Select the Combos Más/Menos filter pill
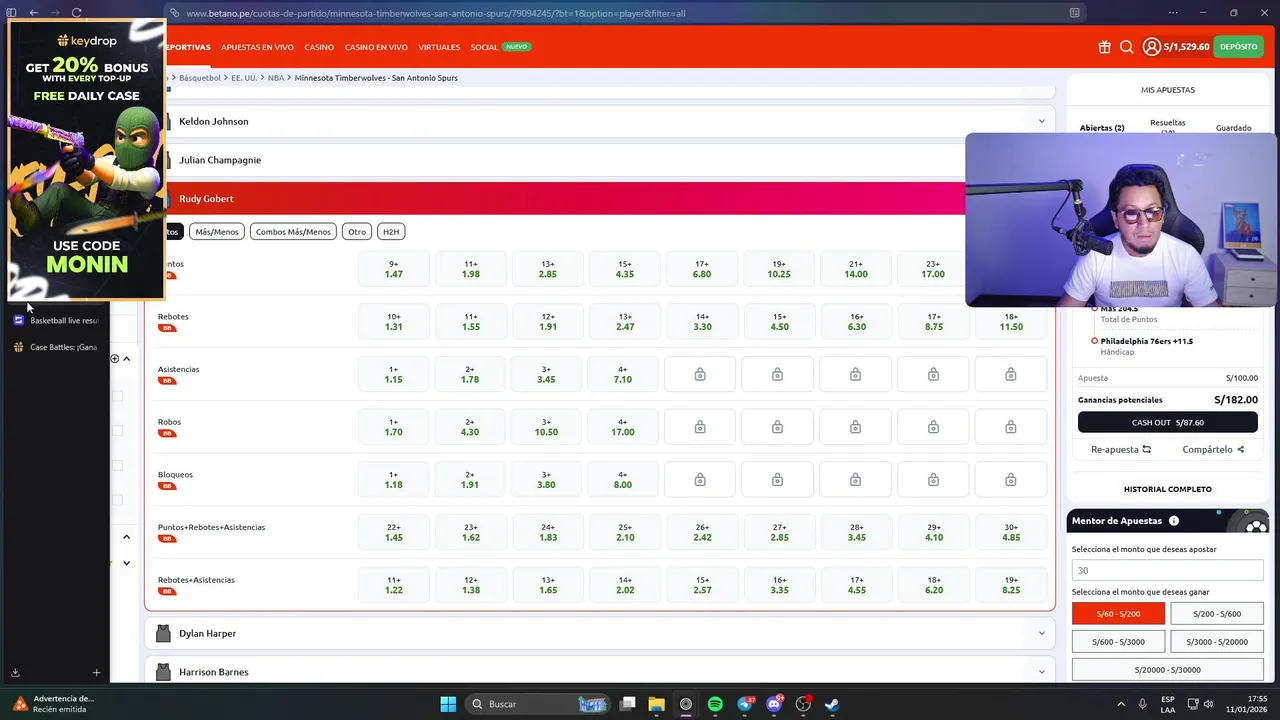Screen dimensions: 1280x720 coord(293,232)
